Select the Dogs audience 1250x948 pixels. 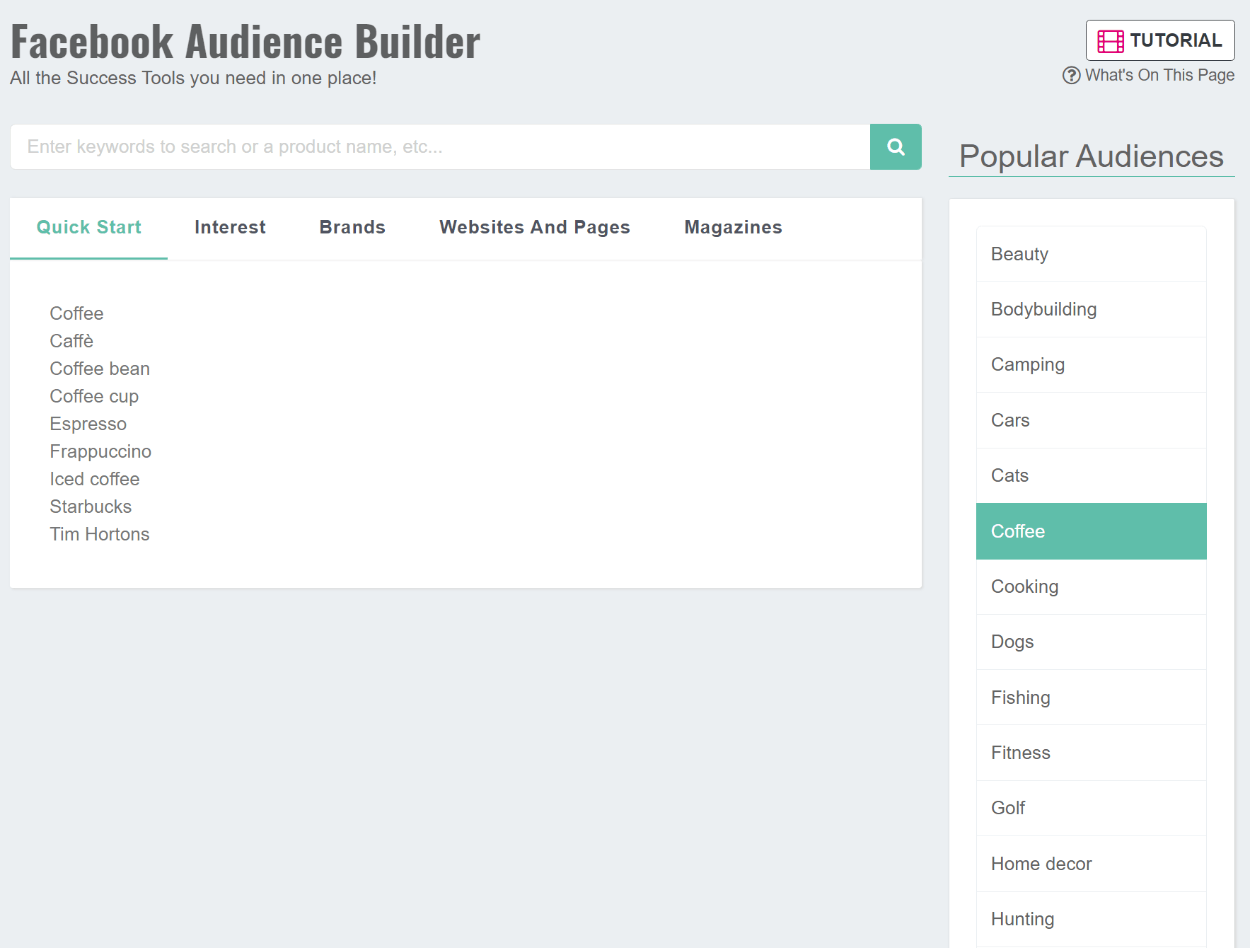pyautogui.click(x=1091, y=642)
